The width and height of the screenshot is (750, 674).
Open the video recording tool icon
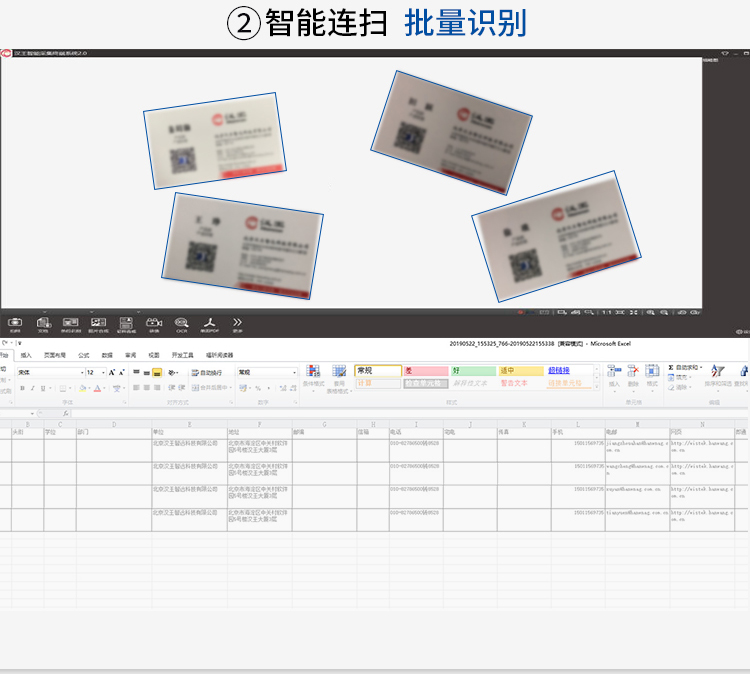154,324
